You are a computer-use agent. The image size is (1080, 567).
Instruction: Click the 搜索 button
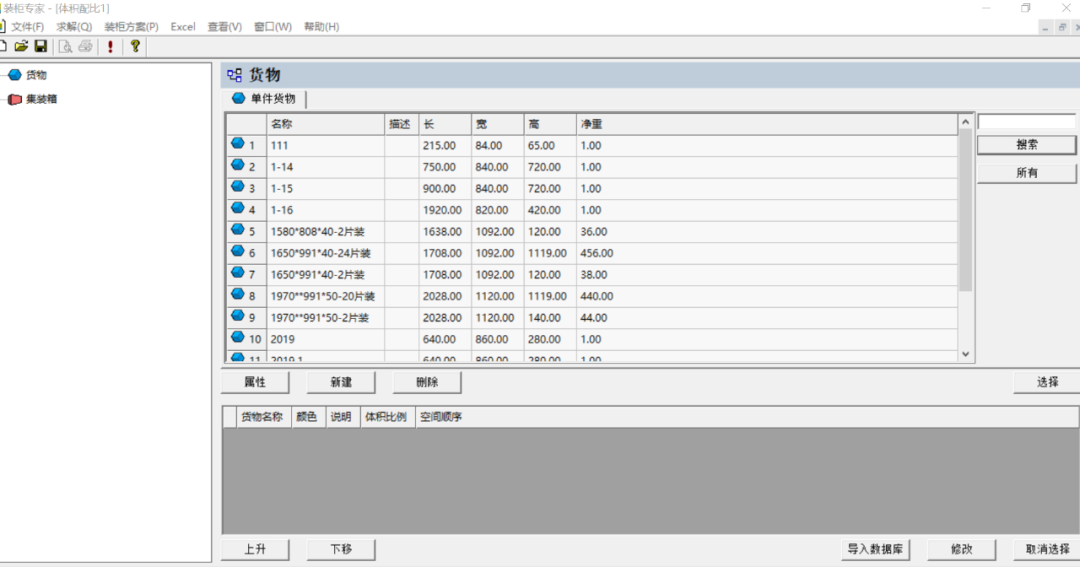1026,145
